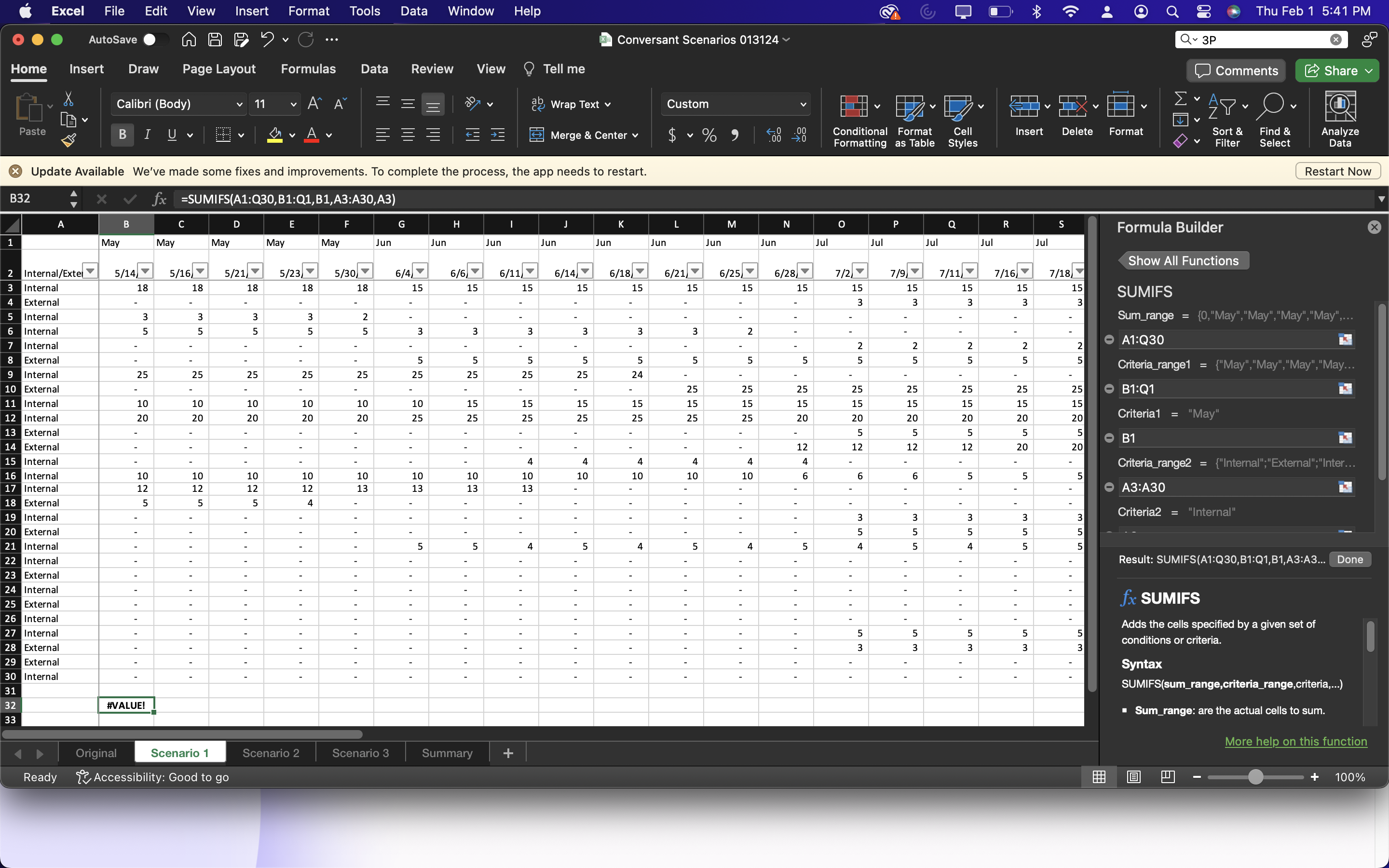
Task: Click the zoom slider handle
Action: point(1255,777)
